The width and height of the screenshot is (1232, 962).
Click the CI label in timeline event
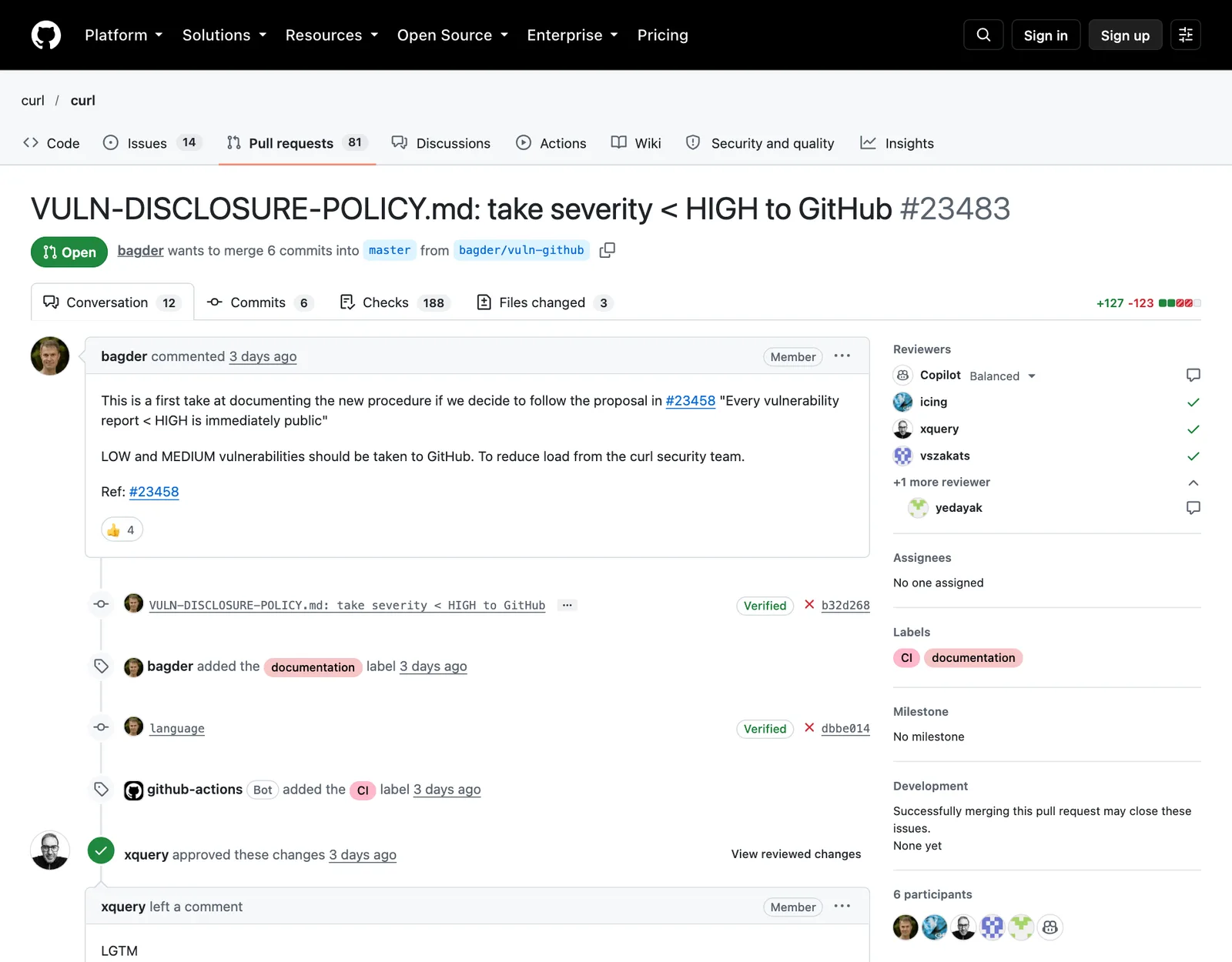tap(363, 790)
